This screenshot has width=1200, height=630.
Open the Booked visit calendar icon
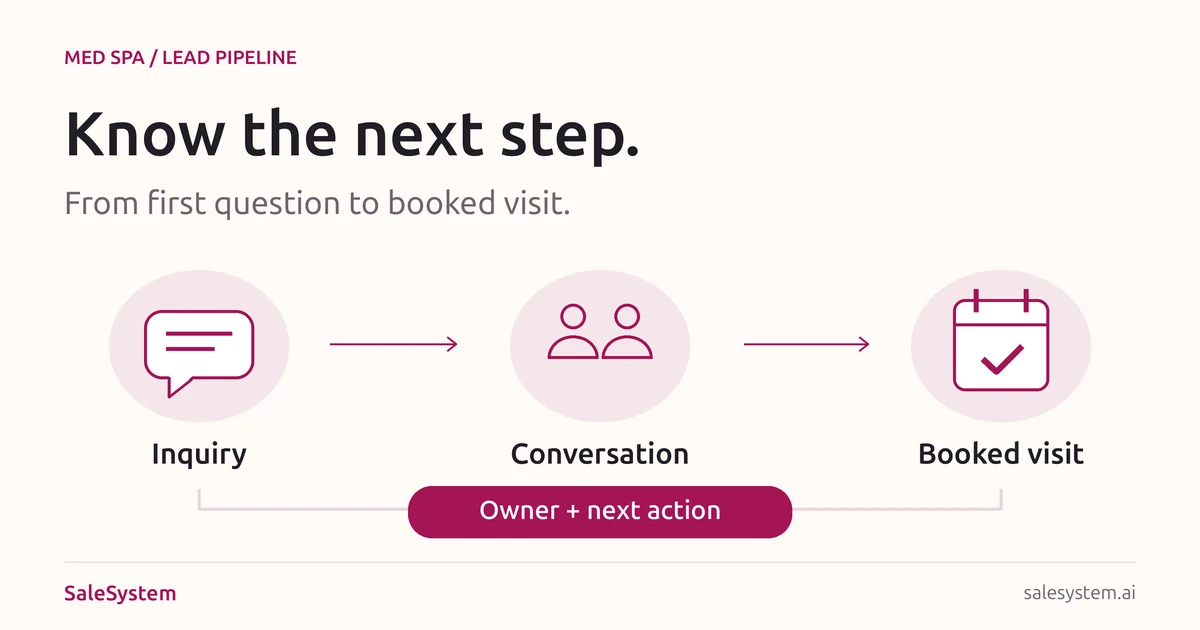coord(1001,340)
